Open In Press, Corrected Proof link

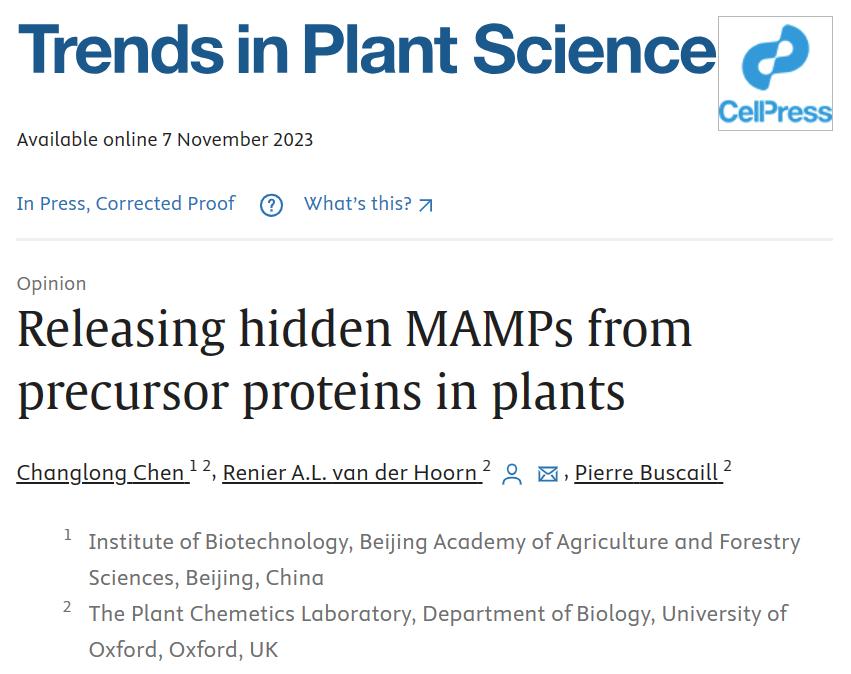pyautogui.click(x=126, y=204)
